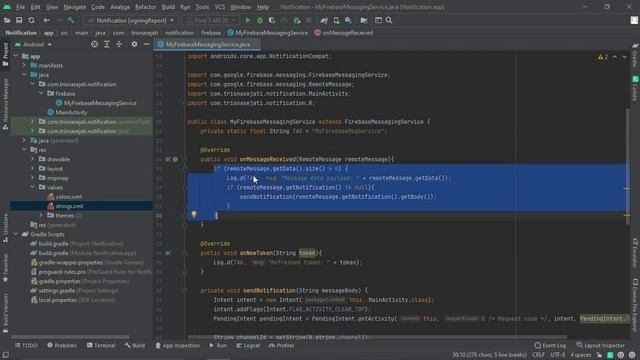Screen dimensions: 640x360
Task: Click the Back navigation arrow
Action: pyautogui.click(x=47, y=20)
